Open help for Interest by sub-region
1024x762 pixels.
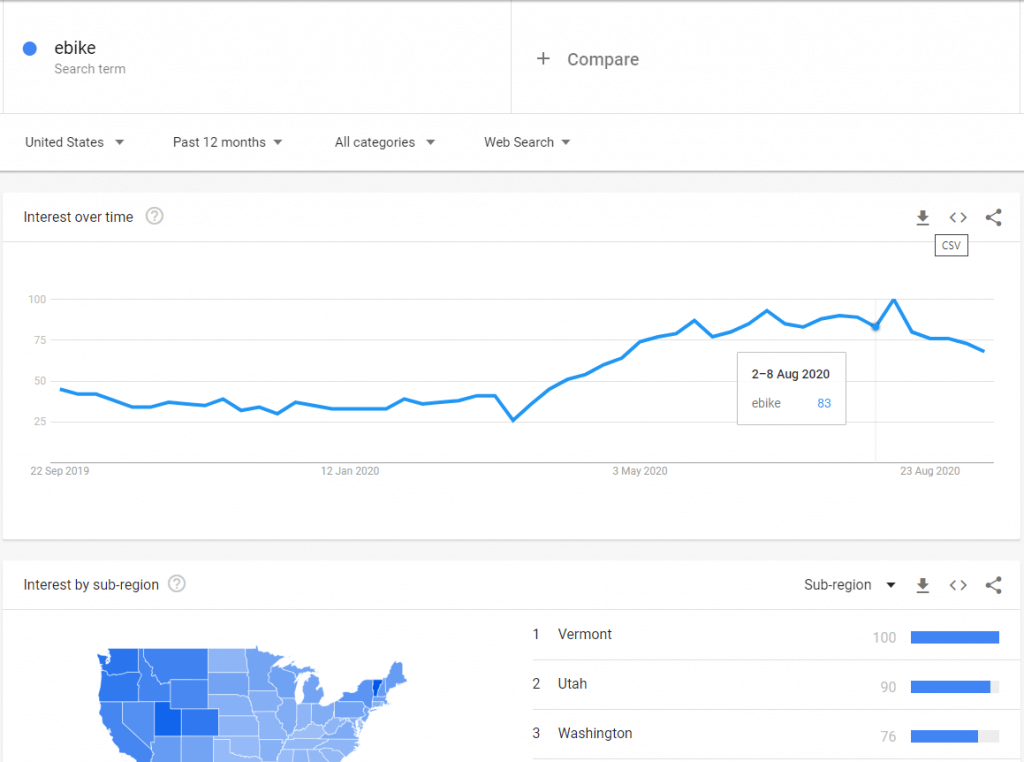coord(177,584)
